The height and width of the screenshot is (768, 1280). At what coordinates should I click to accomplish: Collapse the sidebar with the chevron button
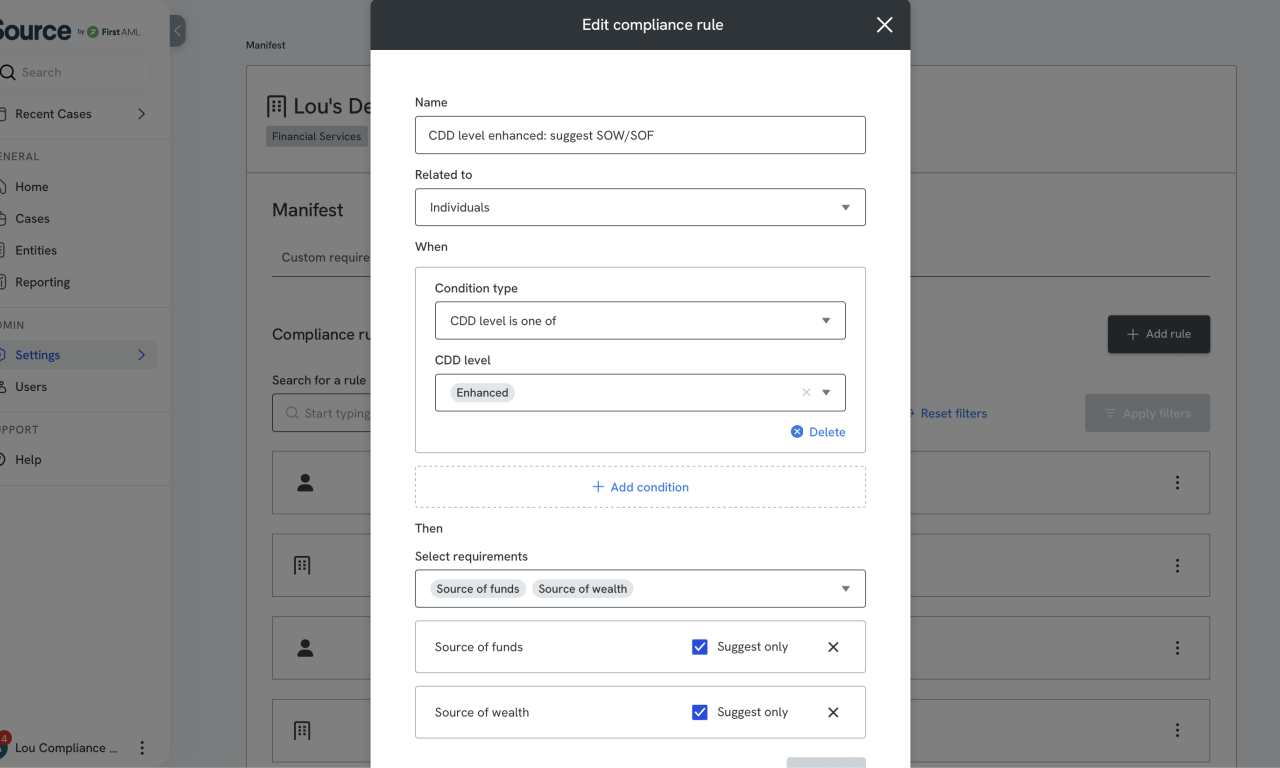178,30
